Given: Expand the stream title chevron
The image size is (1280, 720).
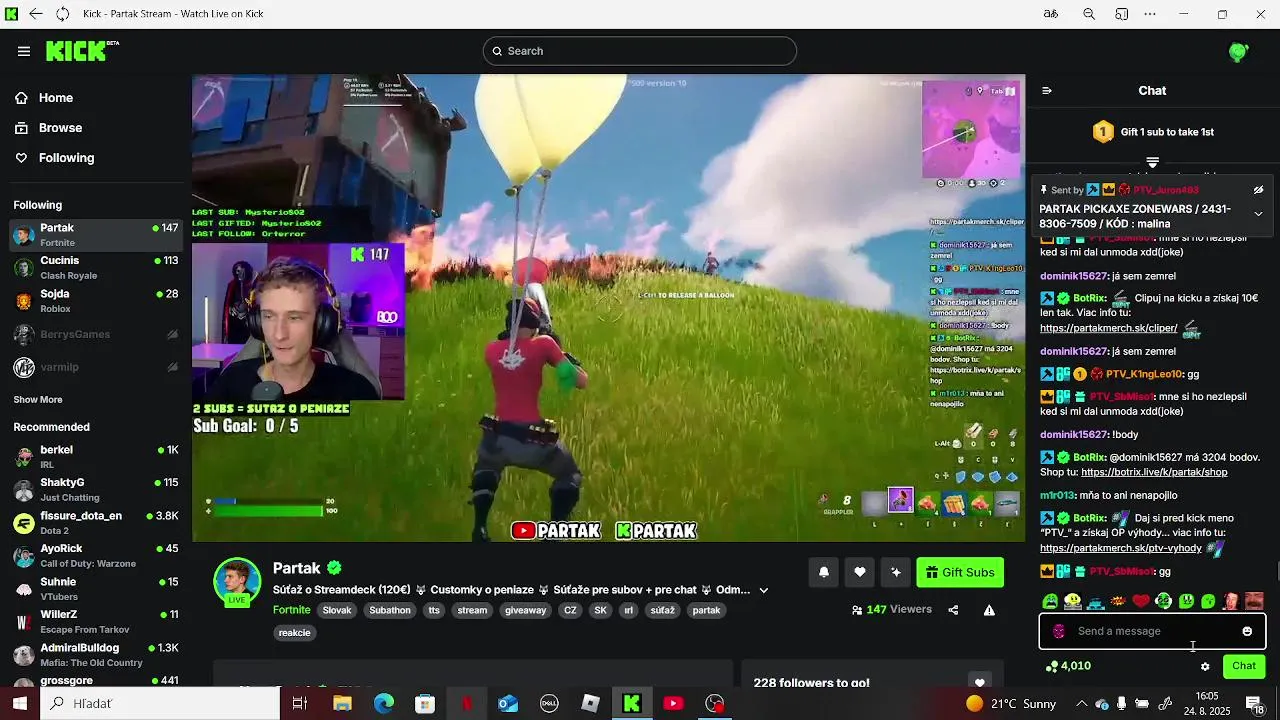Looking at the screenshot, I should click(764, 590).
